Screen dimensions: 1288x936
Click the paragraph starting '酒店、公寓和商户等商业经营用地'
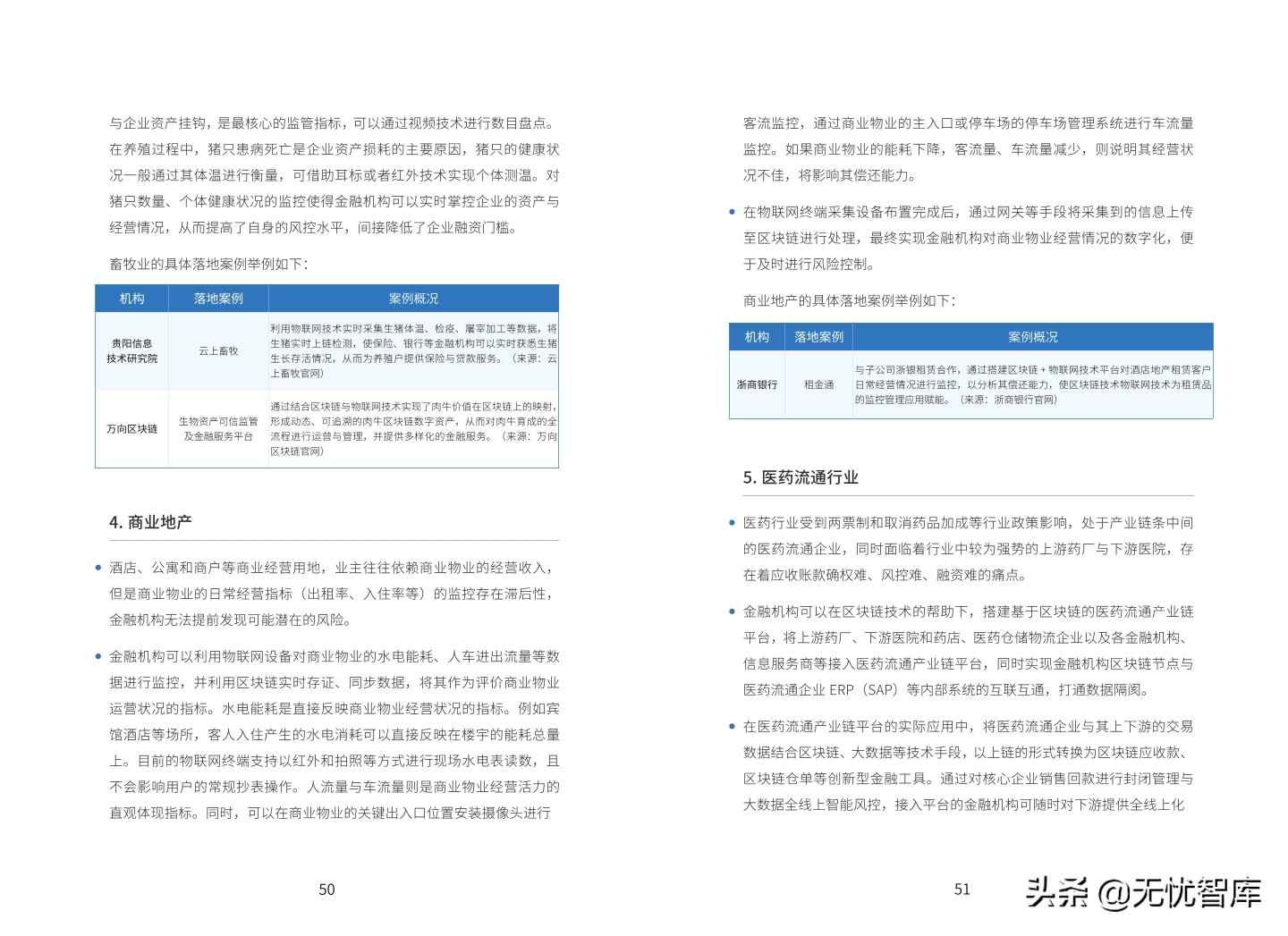[334, 594]
